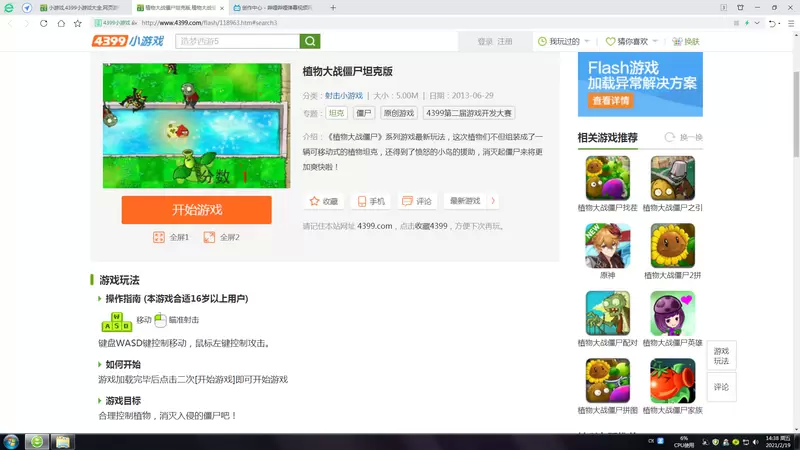Click the game preview screenshot
Image resolution: width=800 pixels, height=450 pixels.
coord(196,126)
